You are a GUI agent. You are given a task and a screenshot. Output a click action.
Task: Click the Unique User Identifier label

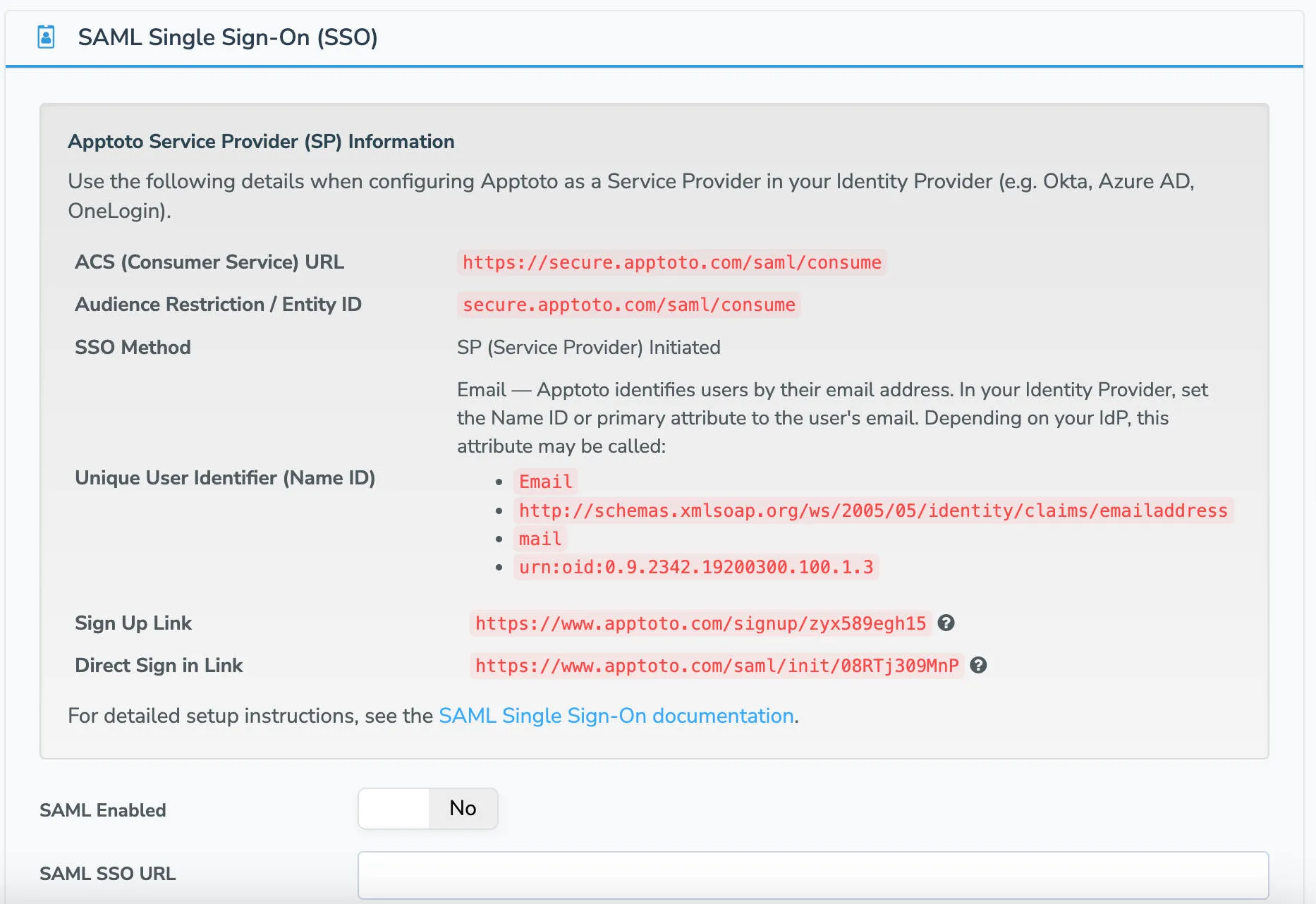[226, 477]
